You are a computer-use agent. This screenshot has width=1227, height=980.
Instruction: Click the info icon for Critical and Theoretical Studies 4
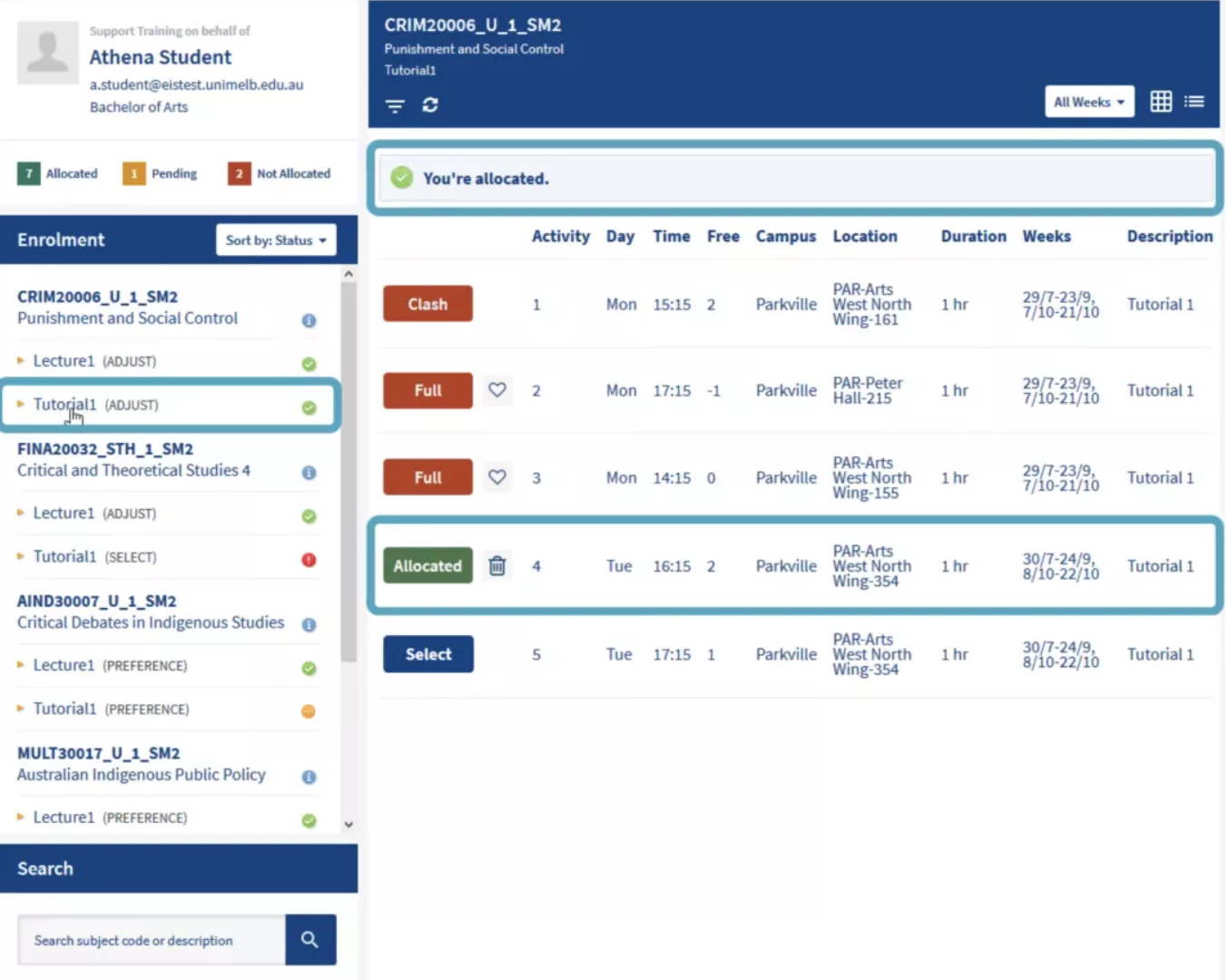tap(309, 473)
